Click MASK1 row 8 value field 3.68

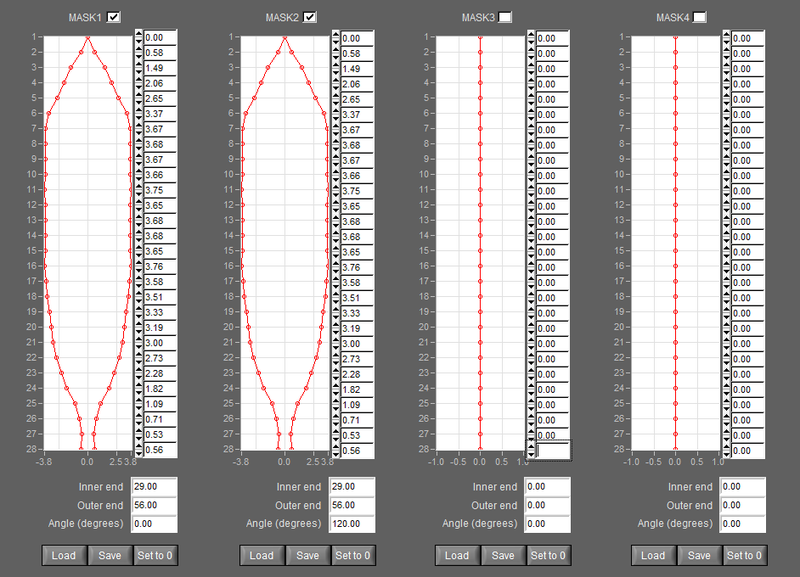pos(160,144)
